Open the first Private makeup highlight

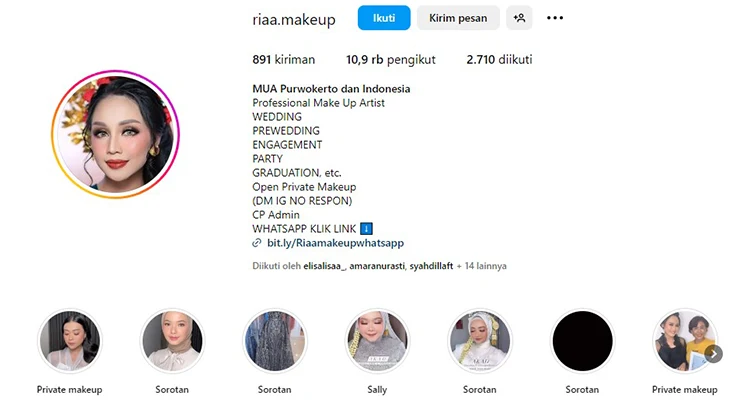tap(69, 341)
